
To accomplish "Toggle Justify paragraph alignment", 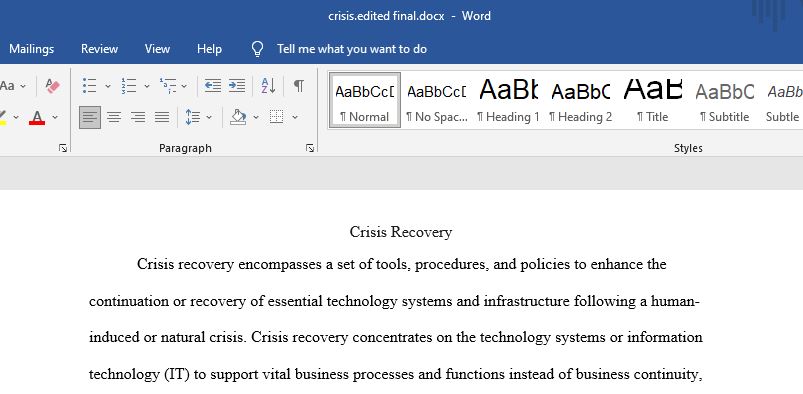I will pyautogui.click(x=162, y=117).
